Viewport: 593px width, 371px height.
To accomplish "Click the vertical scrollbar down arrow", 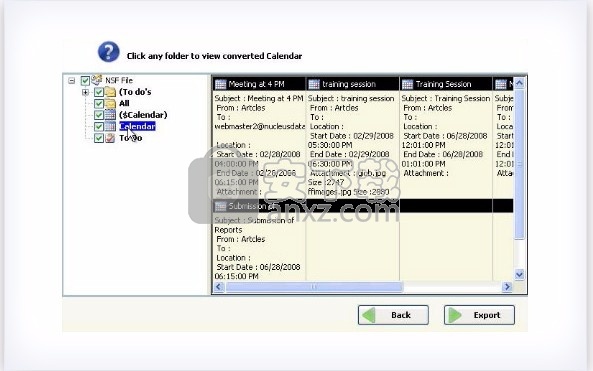I will (519, 275).
